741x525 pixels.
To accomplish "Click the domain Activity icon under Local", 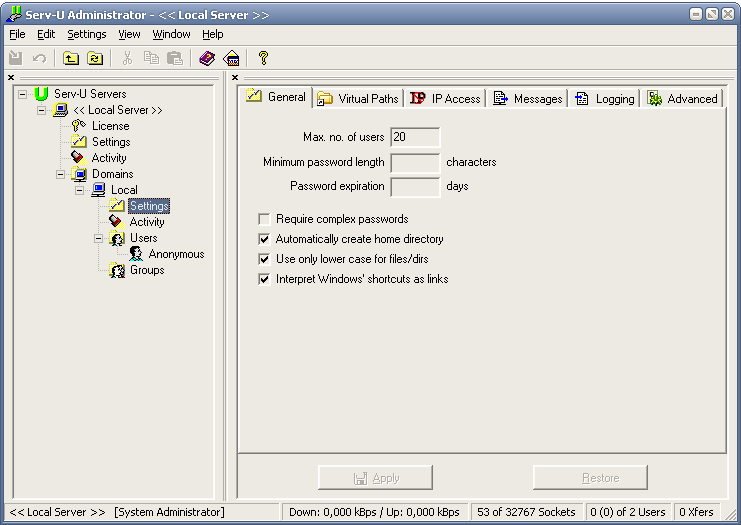I will pyautogui.click(x=117, y=222).
